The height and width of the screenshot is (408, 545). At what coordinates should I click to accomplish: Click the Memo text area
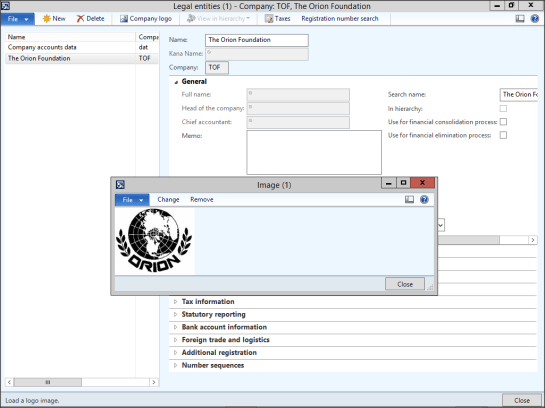(x=314, y=152)
